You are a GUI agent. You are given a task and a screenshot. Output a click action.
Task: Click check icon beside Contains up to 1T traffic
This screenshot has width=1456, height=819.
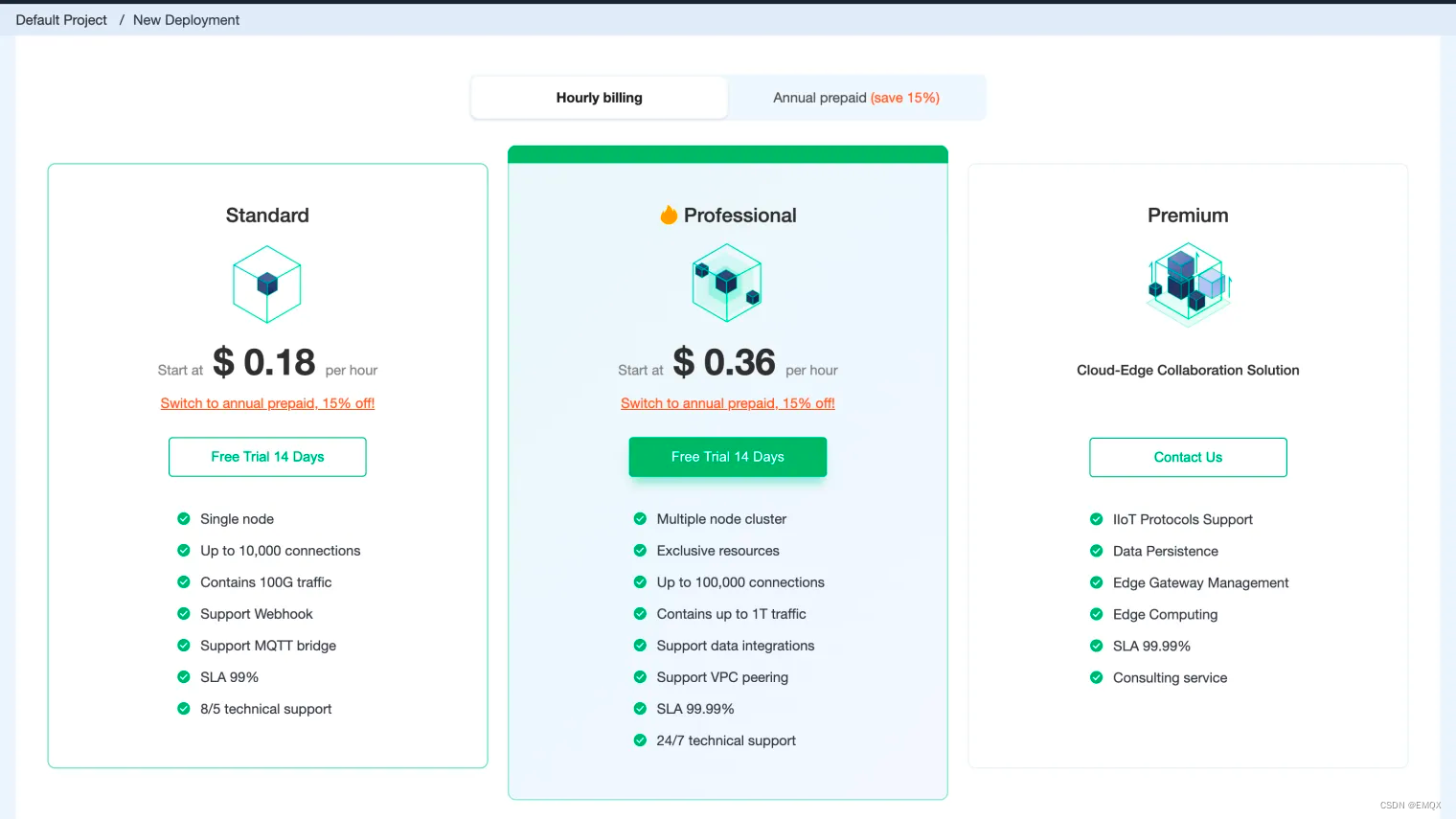640,614
